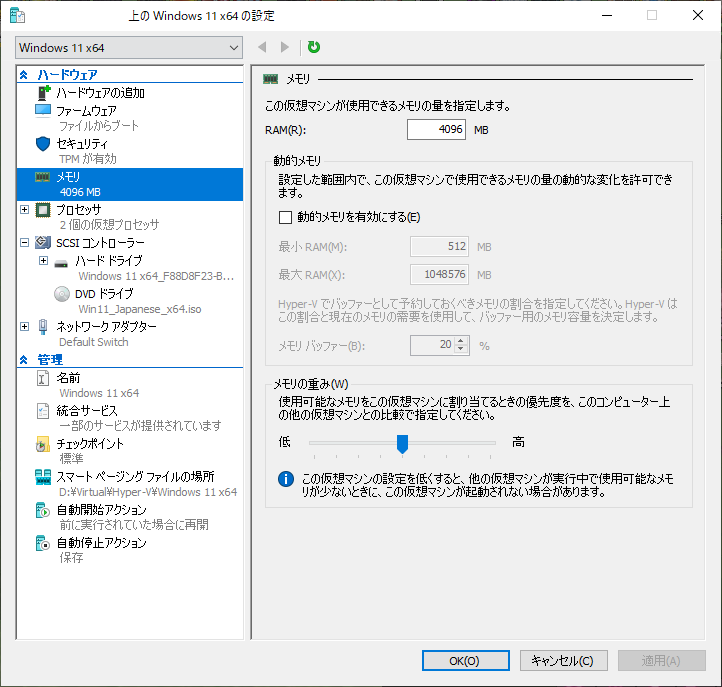Collapse the ハードウェア section header
The width and height of the screenshot is (722, 687).
(23, 75)
